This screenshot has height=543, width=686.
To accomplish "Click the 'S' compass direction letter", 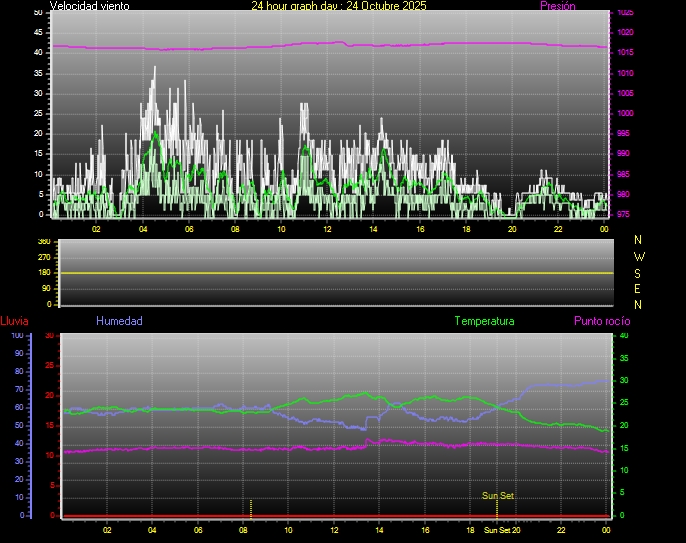I will 639,272.
